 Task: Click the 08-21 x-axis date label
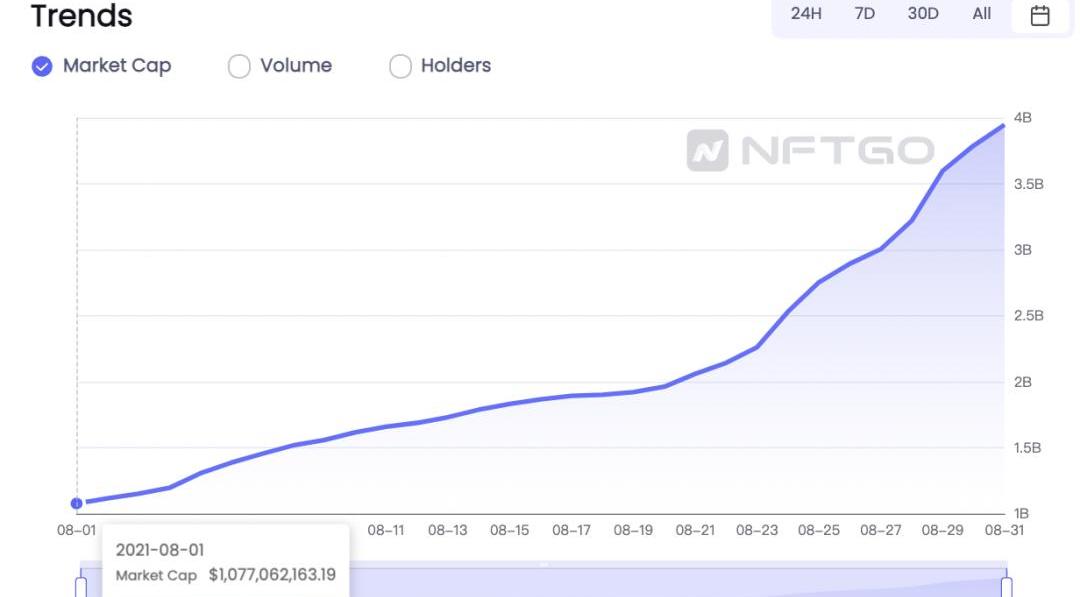point(695,531)
